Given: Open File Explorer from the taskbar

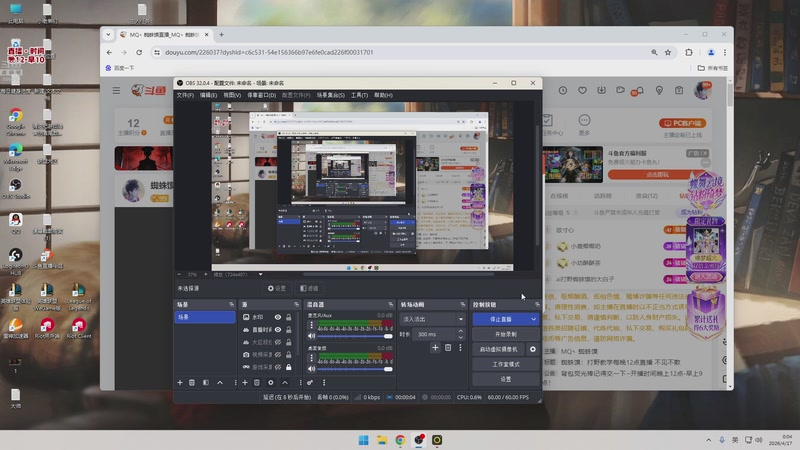Looking at the screenshot, I should click(x=382, y=440).
